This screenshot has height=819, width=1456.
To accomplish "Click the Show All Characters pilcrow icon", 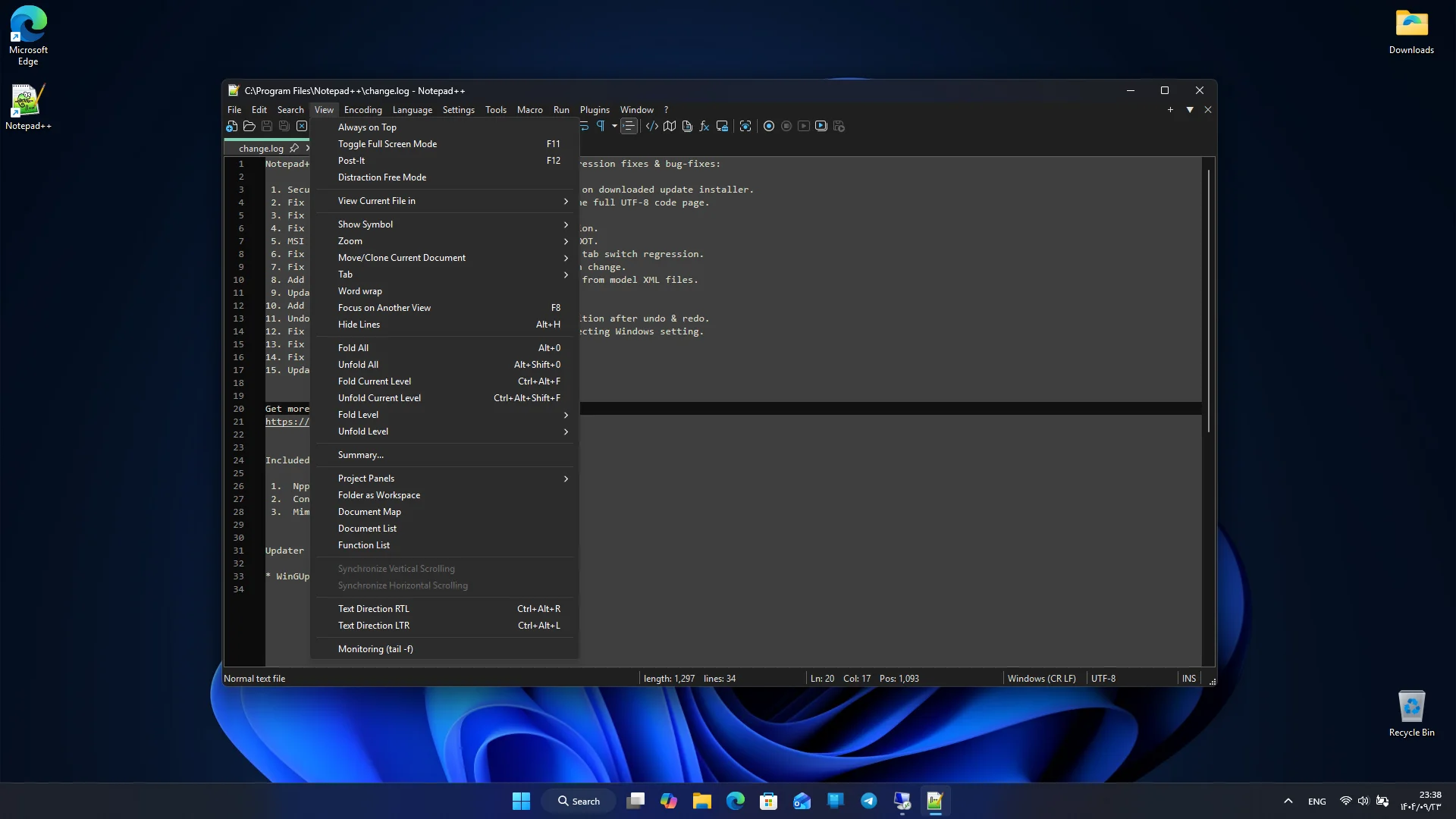I will pos(601,126).
